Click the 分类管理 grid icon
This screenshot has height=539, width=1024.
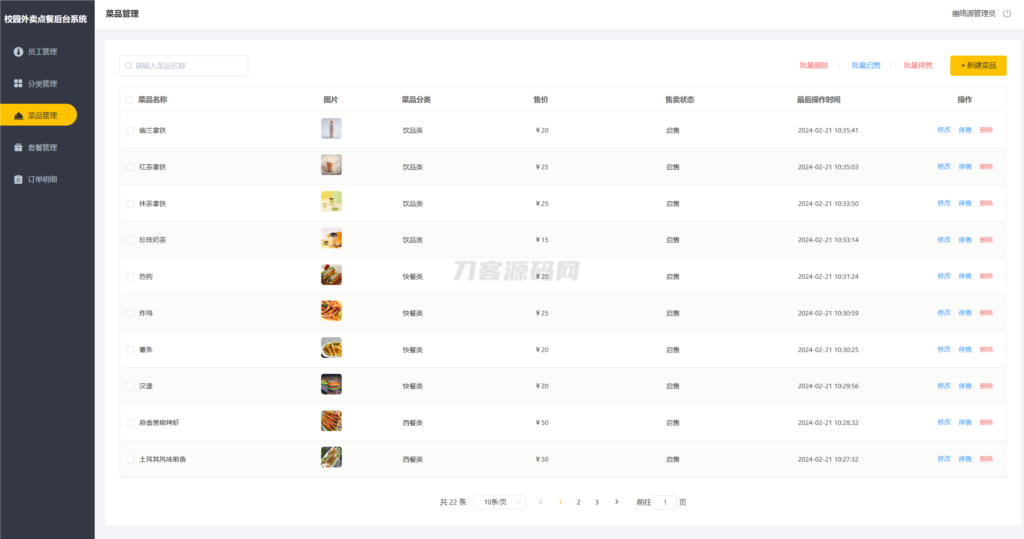18,83
